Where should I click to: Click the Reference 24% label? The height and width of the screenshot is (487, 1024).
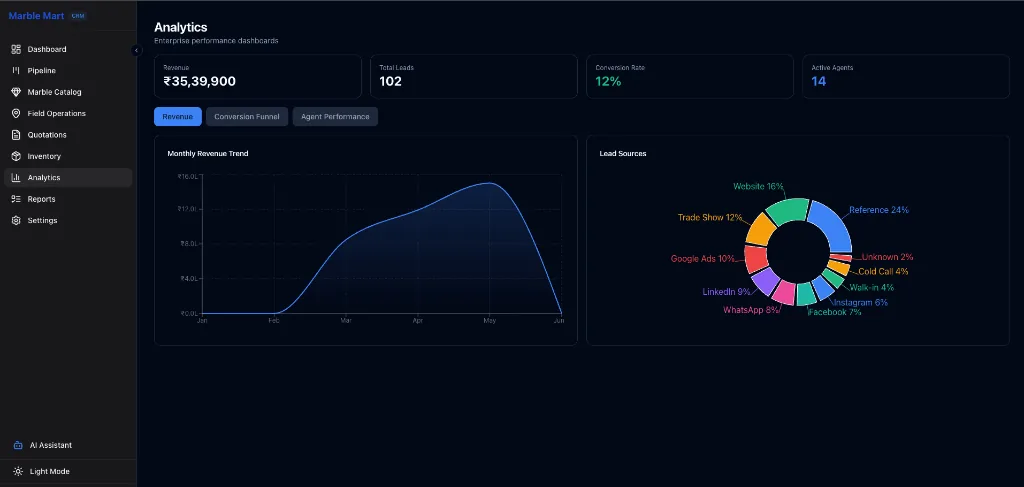879,210
